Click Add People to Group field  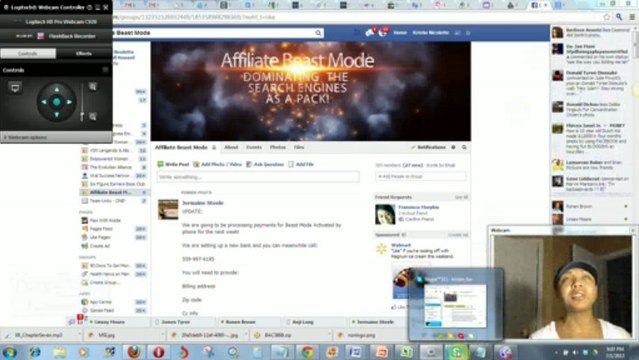(x=421, y=177)
